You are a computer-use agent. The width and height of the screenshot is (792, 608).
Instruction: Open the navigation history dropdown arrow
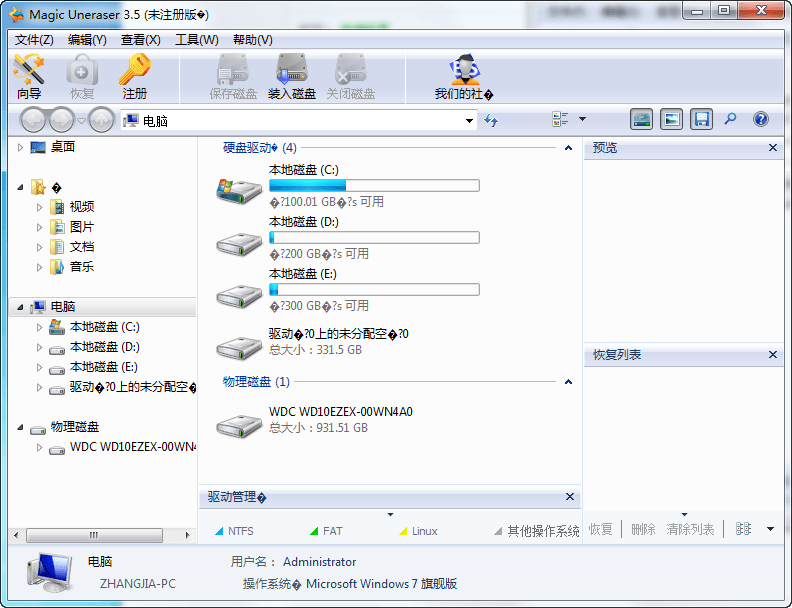[x=81, y=121]
